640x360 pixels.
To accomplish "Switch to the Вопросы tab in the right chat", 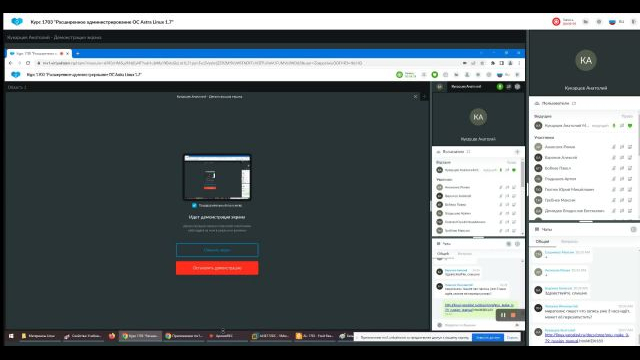I will coord(569,241).
